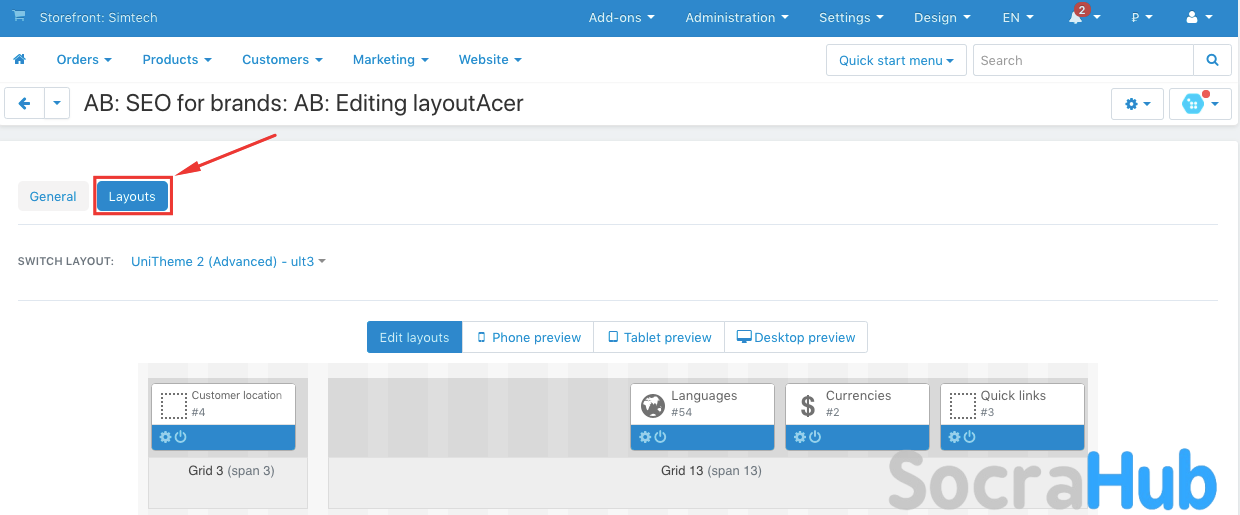This screenshot has height=515, width=1240.
Task: Click into the Search input field
Action: [x=1082, y=60]
